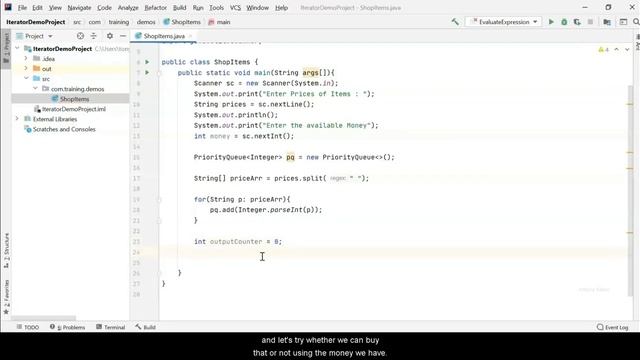Viewport: 640px width, 360px height.
Task: Open the Event Log
Action: pyautogui.click(x=613, y=327)
